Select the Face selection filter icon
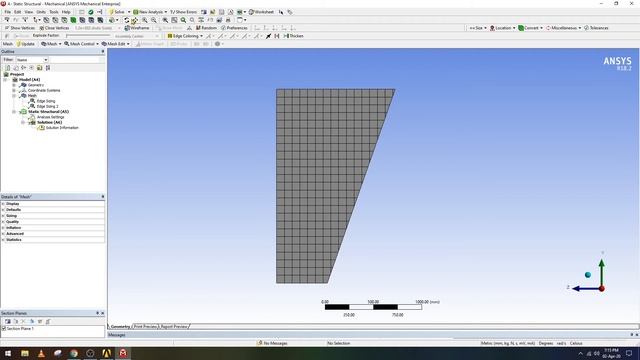The width and height of the screenshot is (640, 360). pyautogui.click(x=64, y=20)
